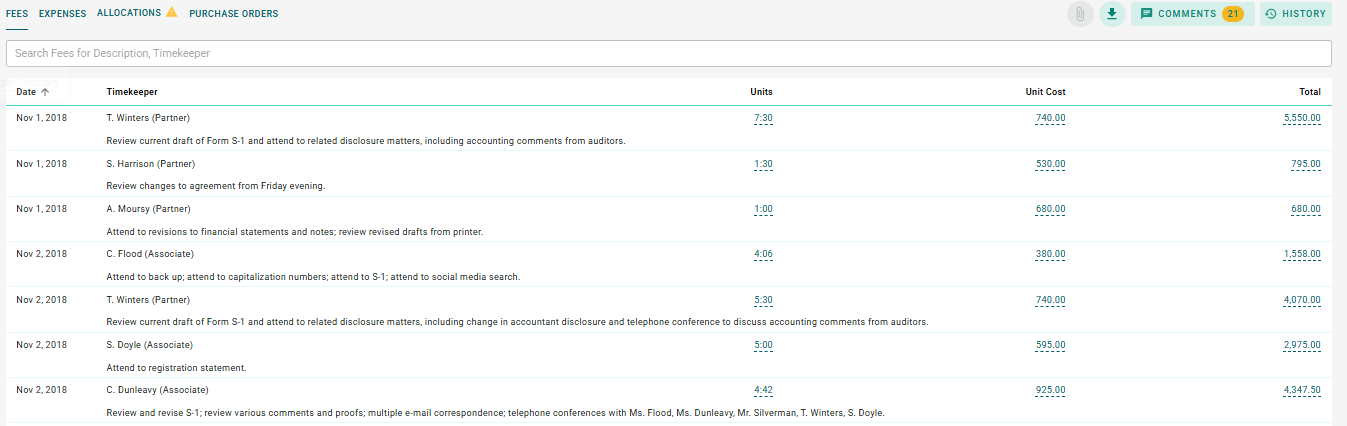
Task: Open the Comments panel
Action: click(1192, 14)
